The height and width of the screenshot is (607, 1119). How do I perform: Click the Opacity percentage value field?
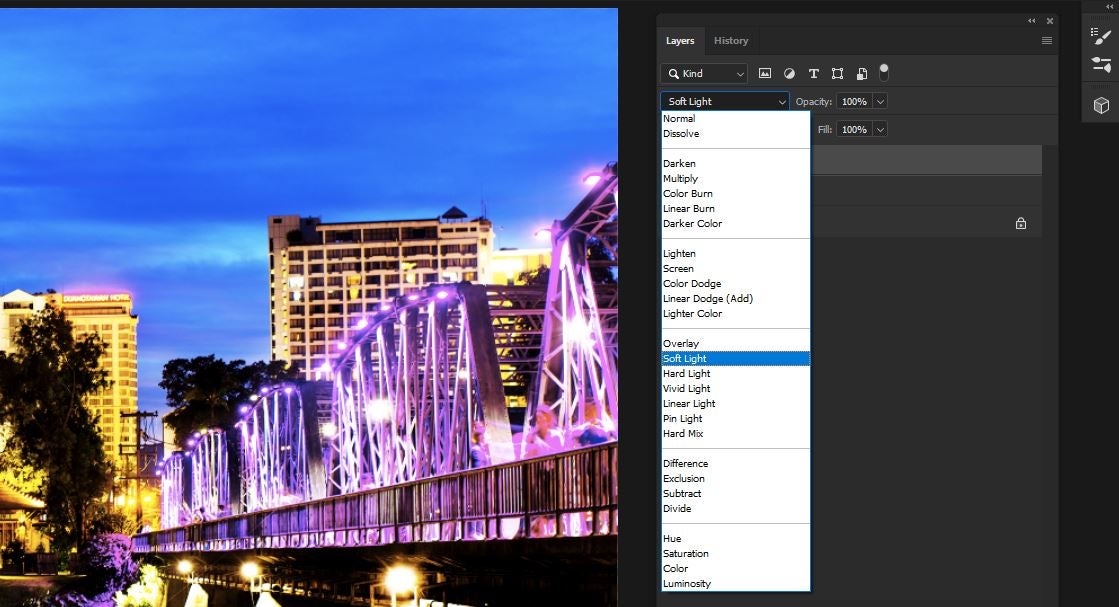[854, 101]
